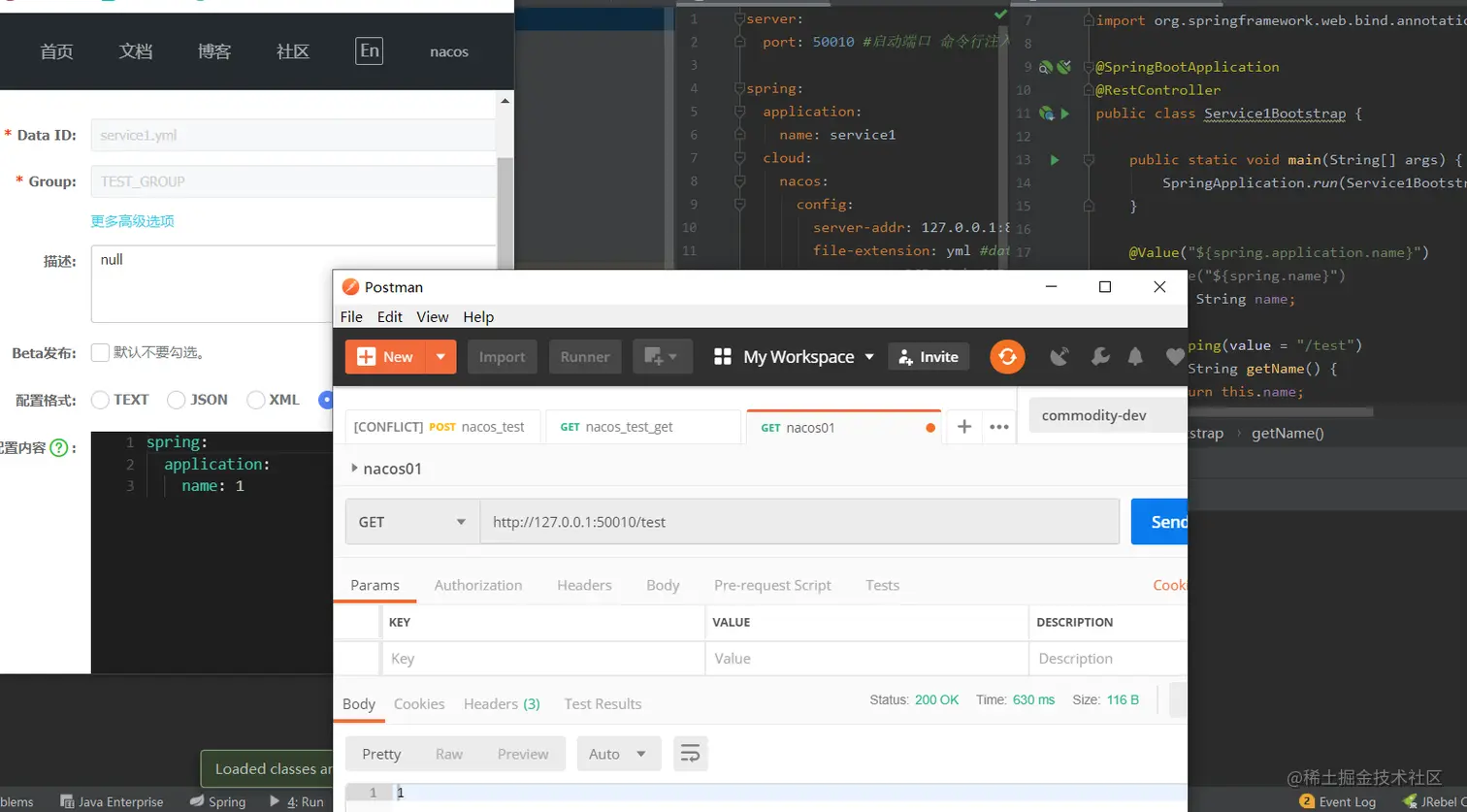1467x812 pixels.
Task: Click the New button in Postman
Action: tap(385, 357)
